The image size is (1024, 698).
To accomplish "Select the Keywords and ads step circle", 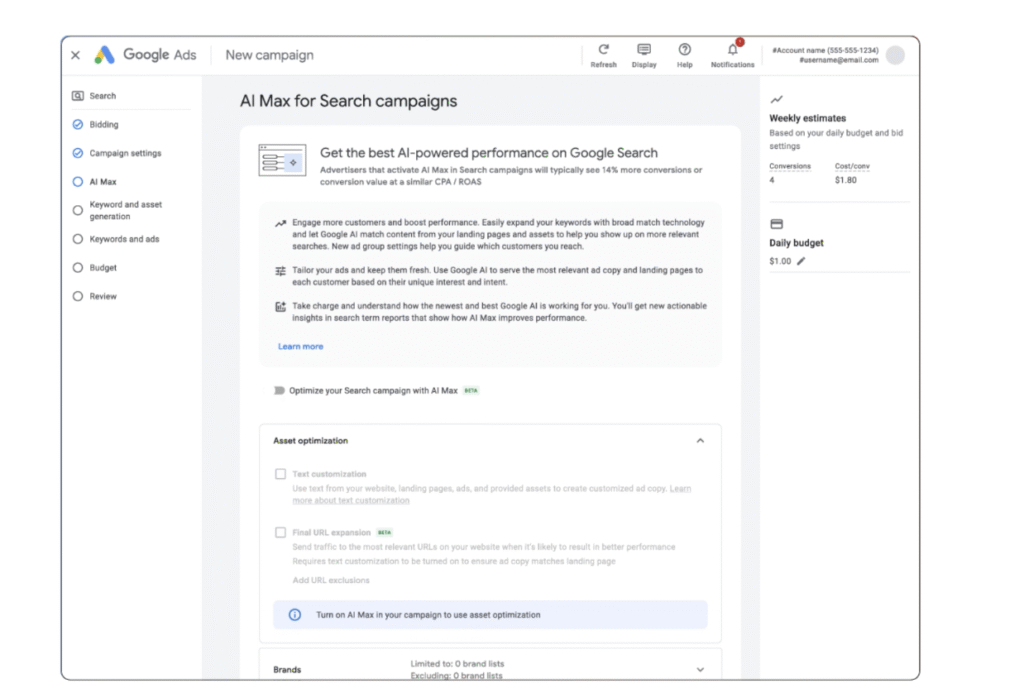I will tap(78, 239).
